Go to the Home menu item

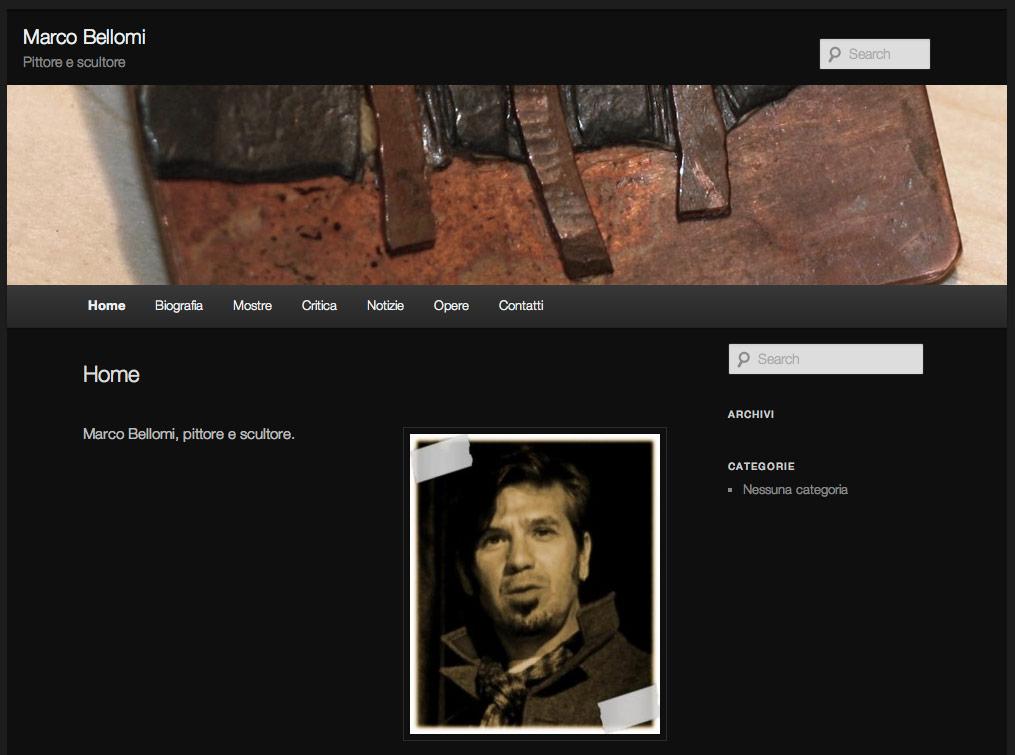[106, 306]
